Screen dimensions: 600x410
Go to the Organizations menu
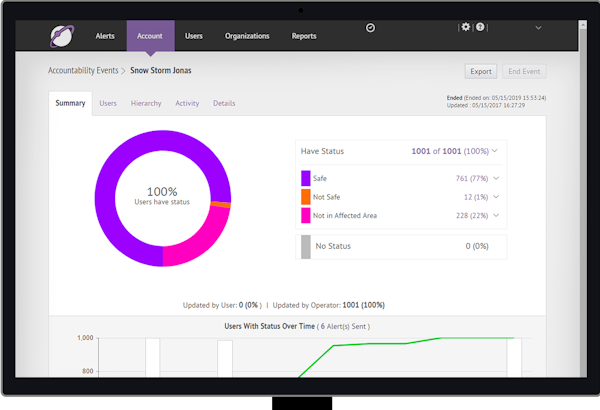coord(247,36)
